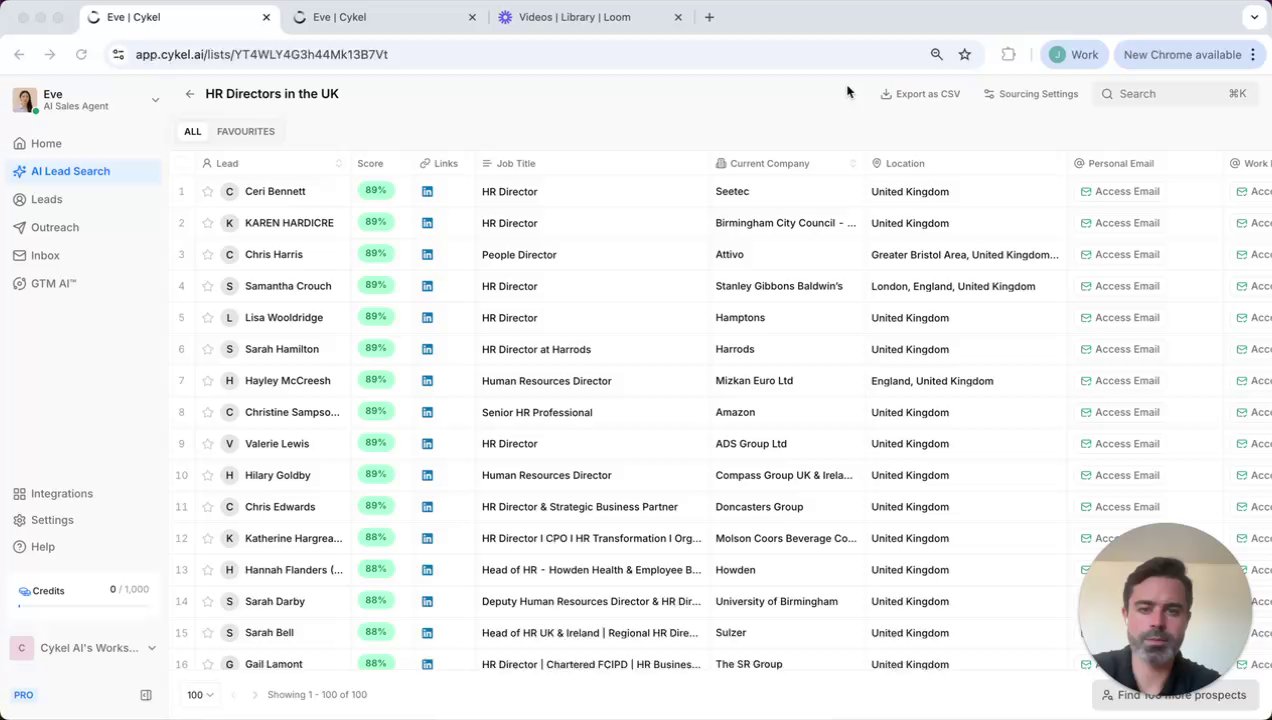Select Job Title column header

516,164
